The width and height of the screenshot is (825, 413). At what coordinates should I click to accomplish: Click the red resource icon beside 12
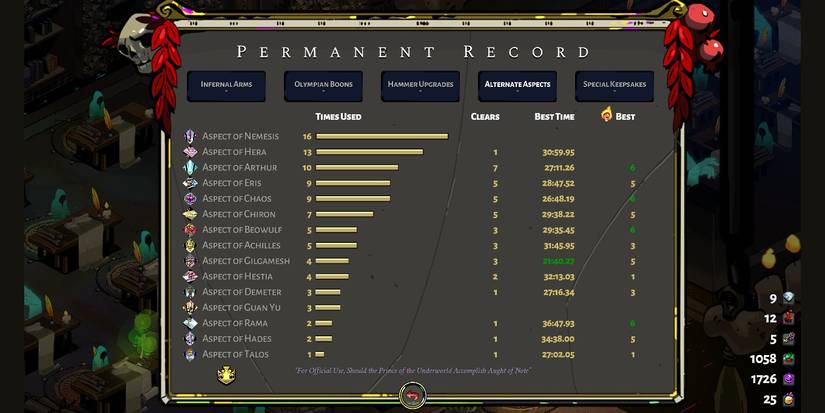(788, 318)
